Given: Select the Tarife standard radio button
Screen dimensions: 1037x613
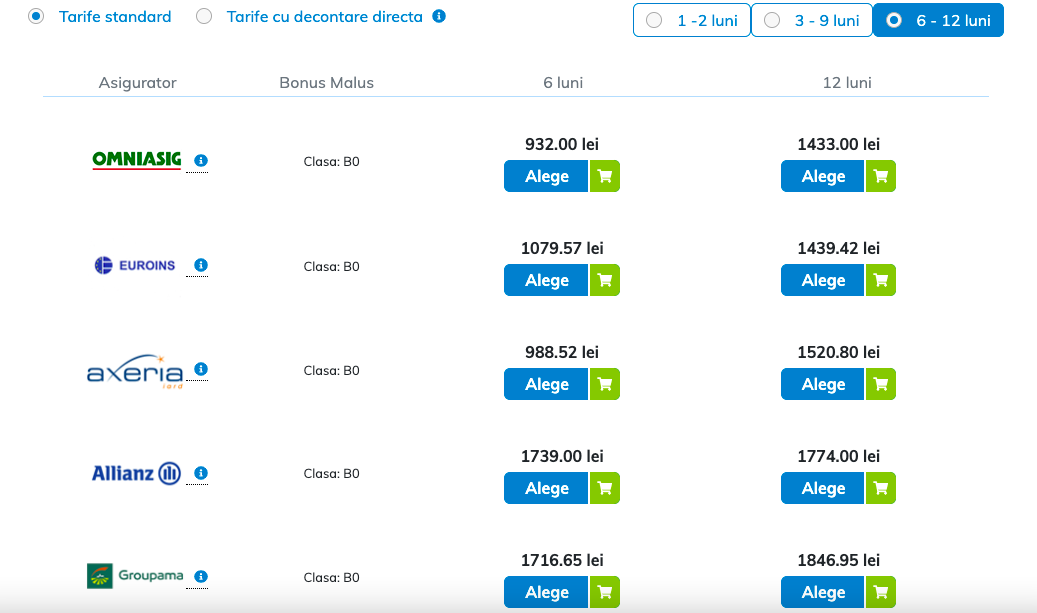Looking at the screenshot, I should click(36, 17).
